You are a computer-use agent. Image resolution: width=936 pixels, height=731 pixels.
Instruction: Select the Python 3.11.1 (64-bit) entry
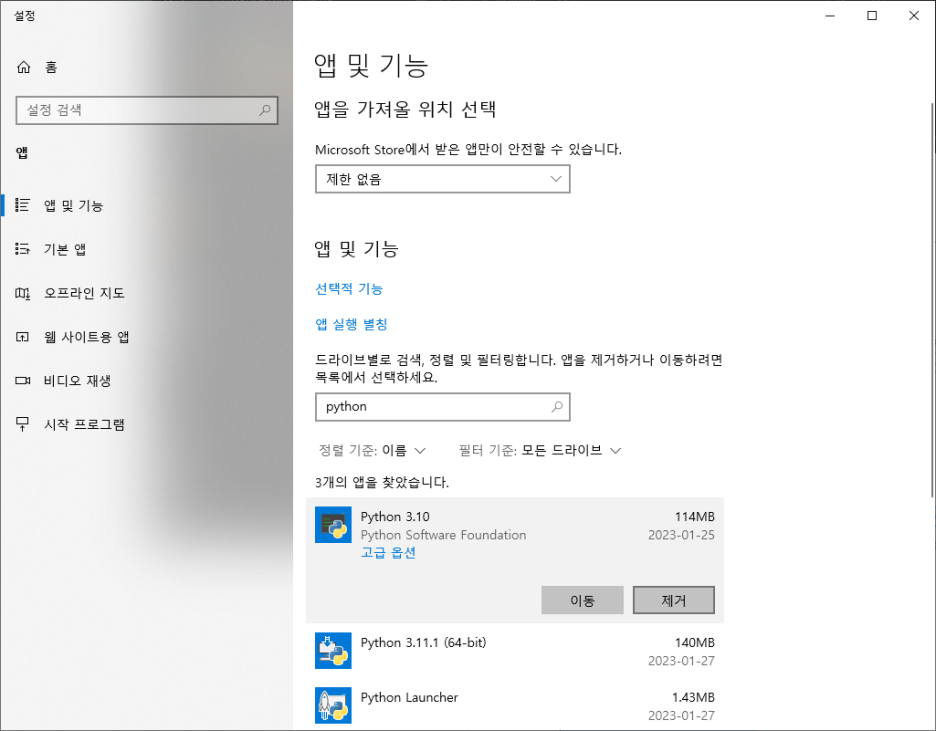[x=515, y=651]
